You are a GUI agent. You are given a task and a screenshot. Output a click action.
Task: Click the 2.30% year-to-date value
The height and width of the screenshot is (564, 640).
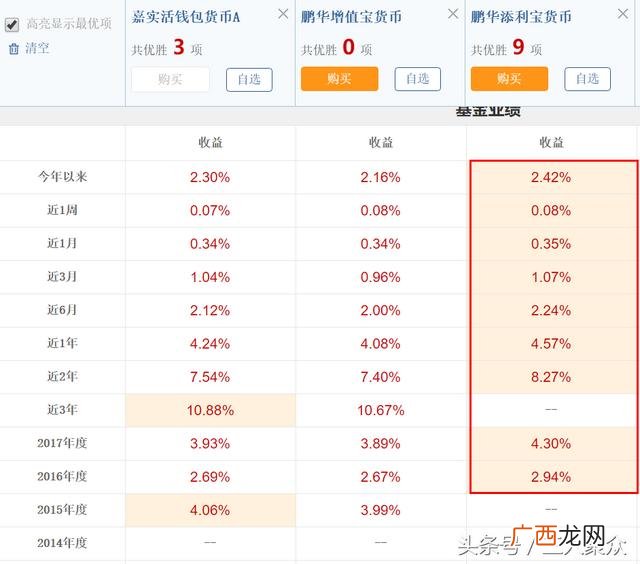tap(210, 177)
